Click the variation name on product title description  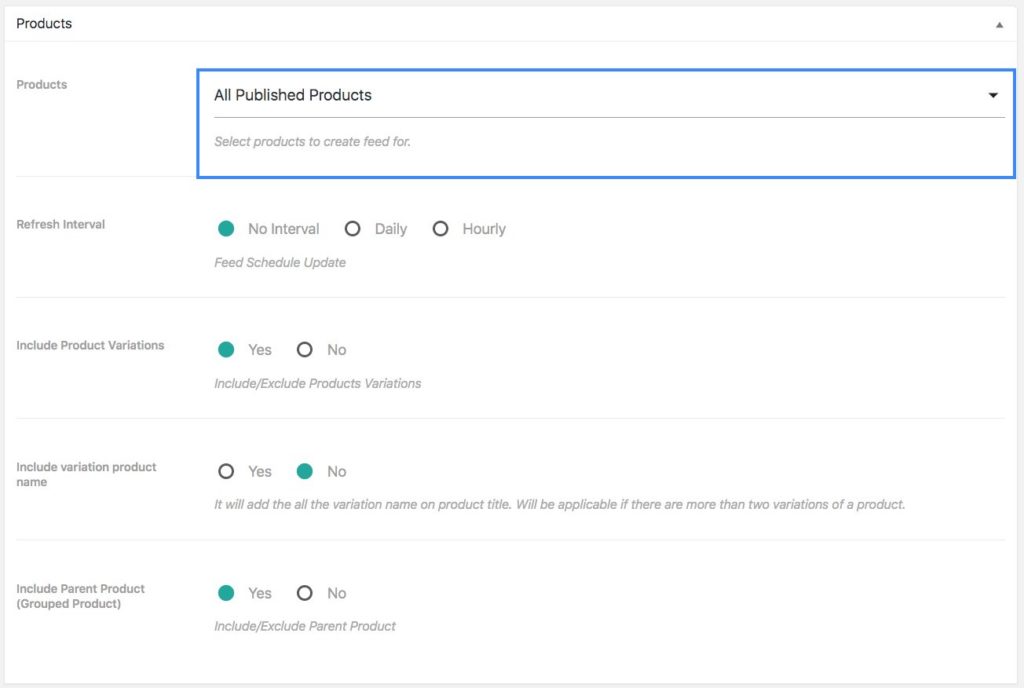point(559,505)
